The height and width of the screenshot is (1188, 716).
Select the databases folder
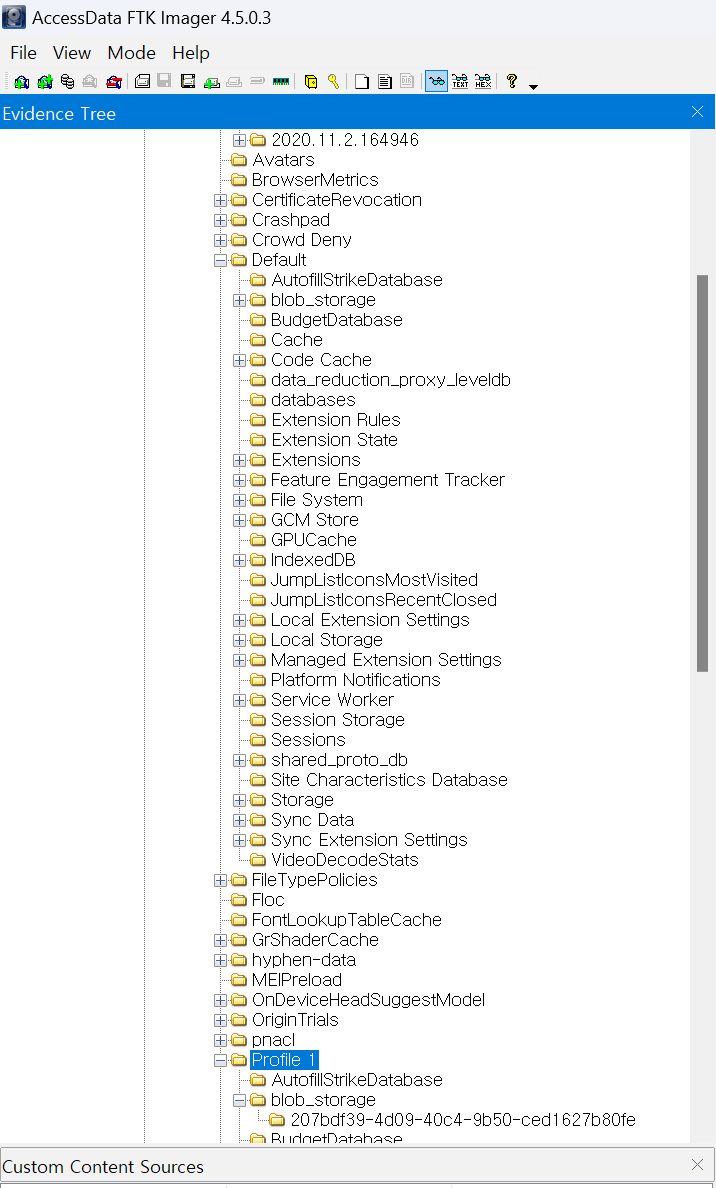pyautogui.click(x=313, y=399)
